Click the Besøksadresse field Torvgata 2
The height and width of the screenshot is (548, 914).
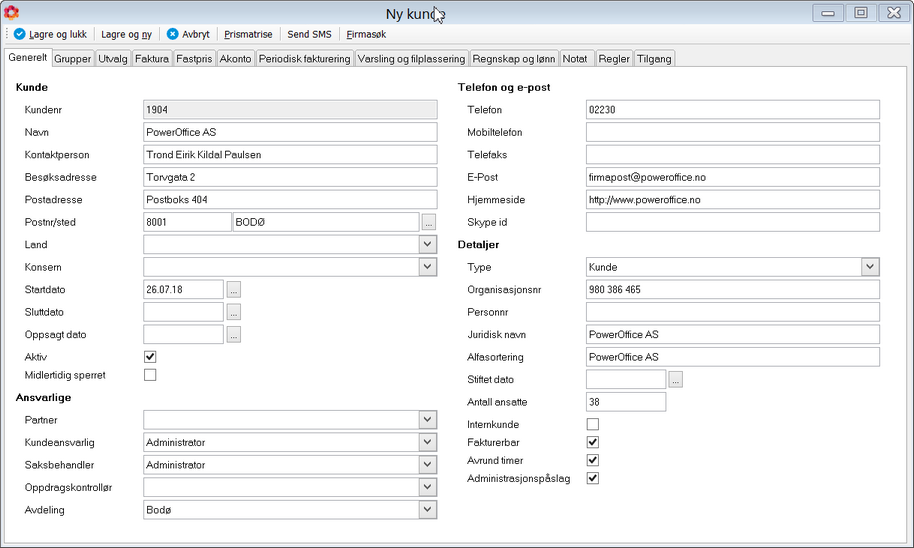coord(290,177)
